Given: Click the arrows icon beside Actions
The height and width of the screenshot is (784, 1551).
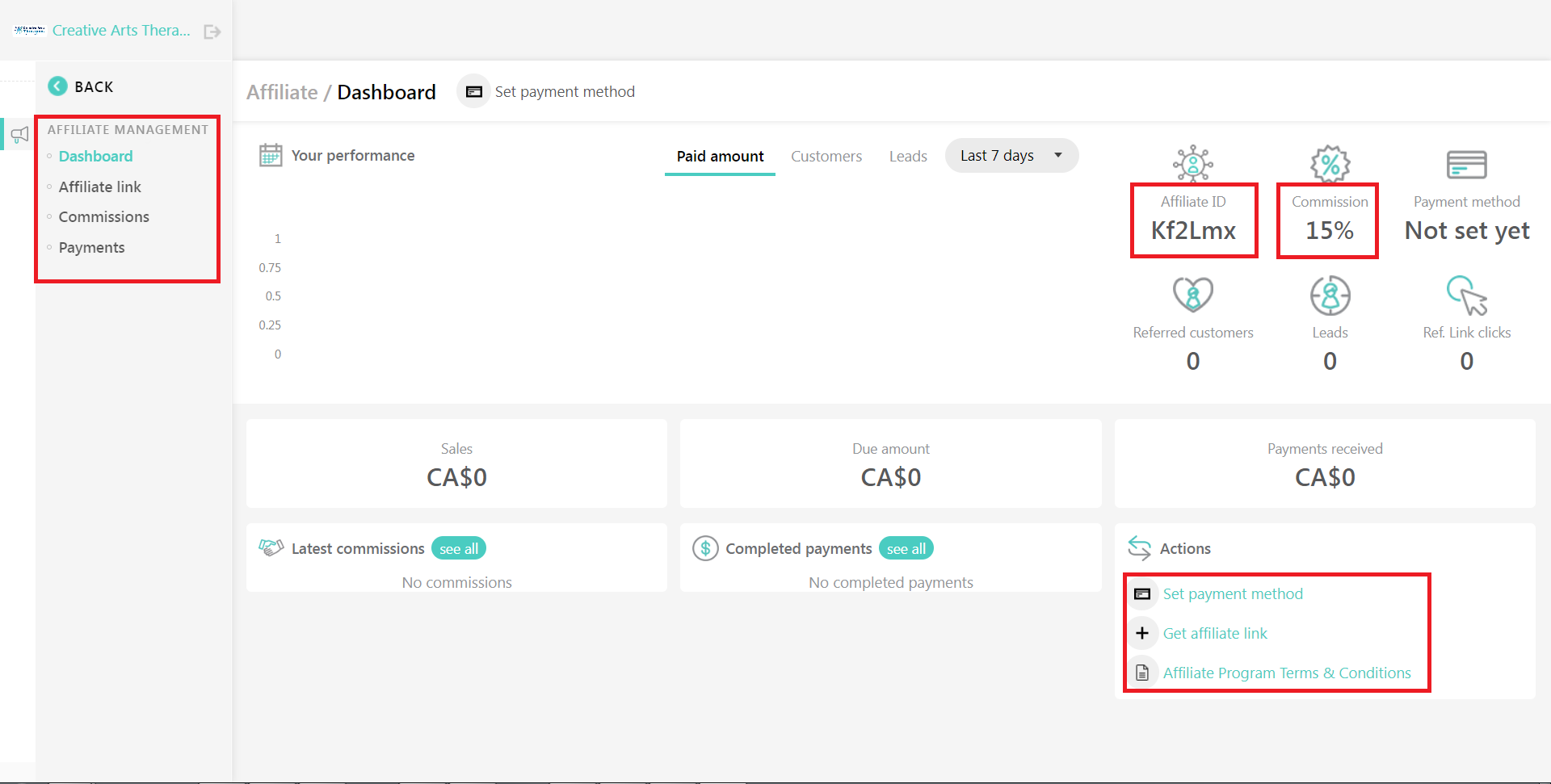Looking at the screenshot, I should pyautogui.click(x=1140, y=548).
